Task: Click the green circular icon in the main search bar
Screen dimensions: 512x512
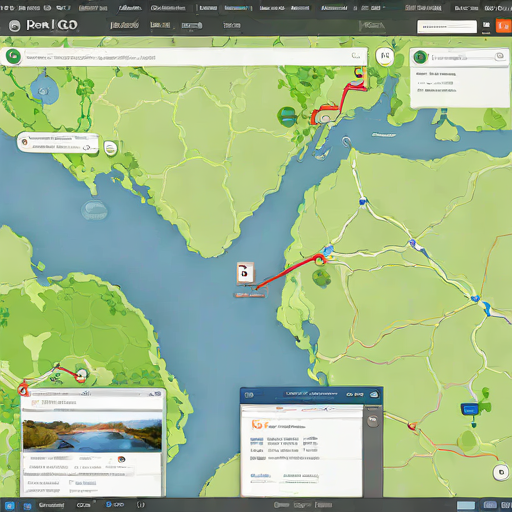Action: click(13, 56)
